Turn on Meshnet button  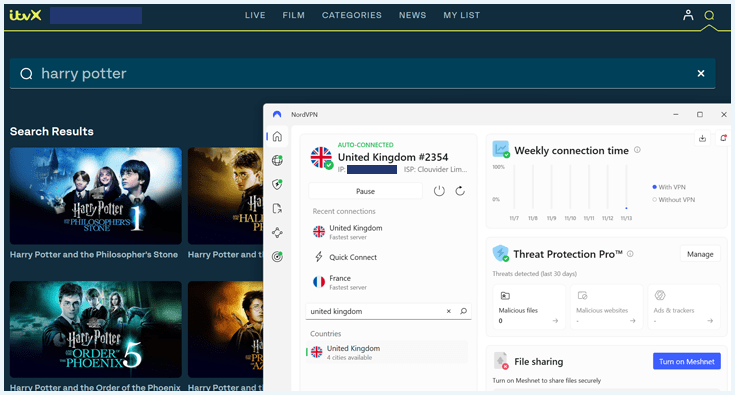click(687, 361)
